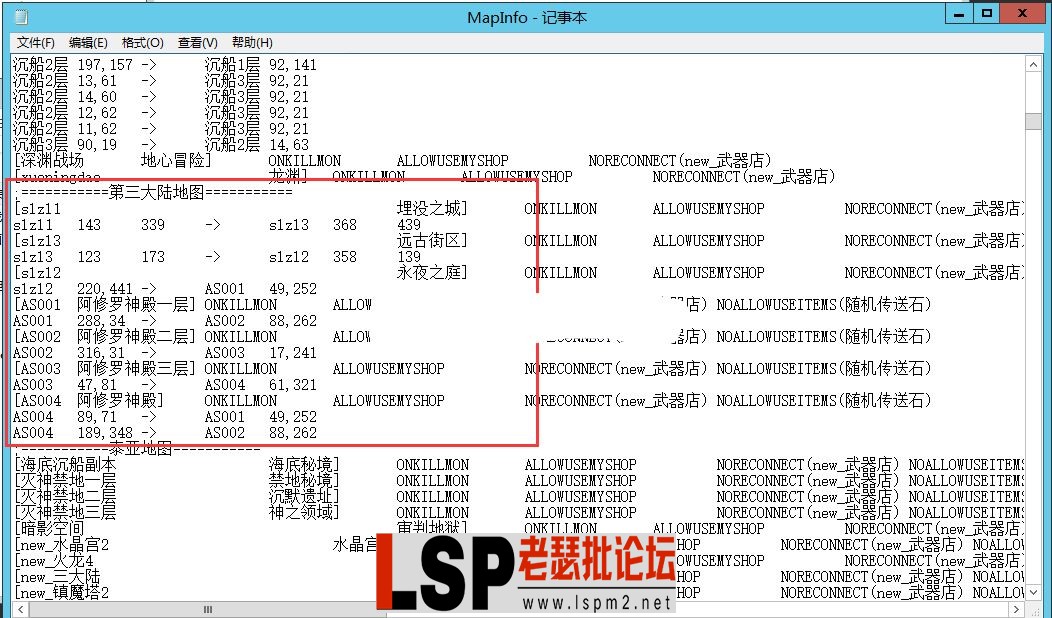The image size is (1052, 618).
Task: Click the horizontal scrollbar thumb
Action: [x=208, y=609]
